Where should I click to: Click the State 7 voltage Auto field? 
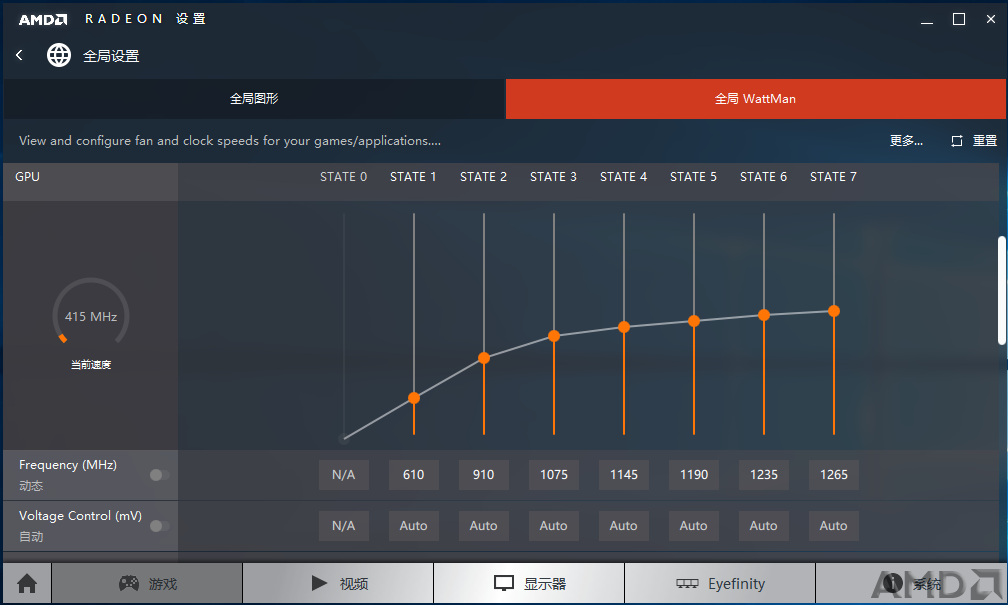click(834, 526)
